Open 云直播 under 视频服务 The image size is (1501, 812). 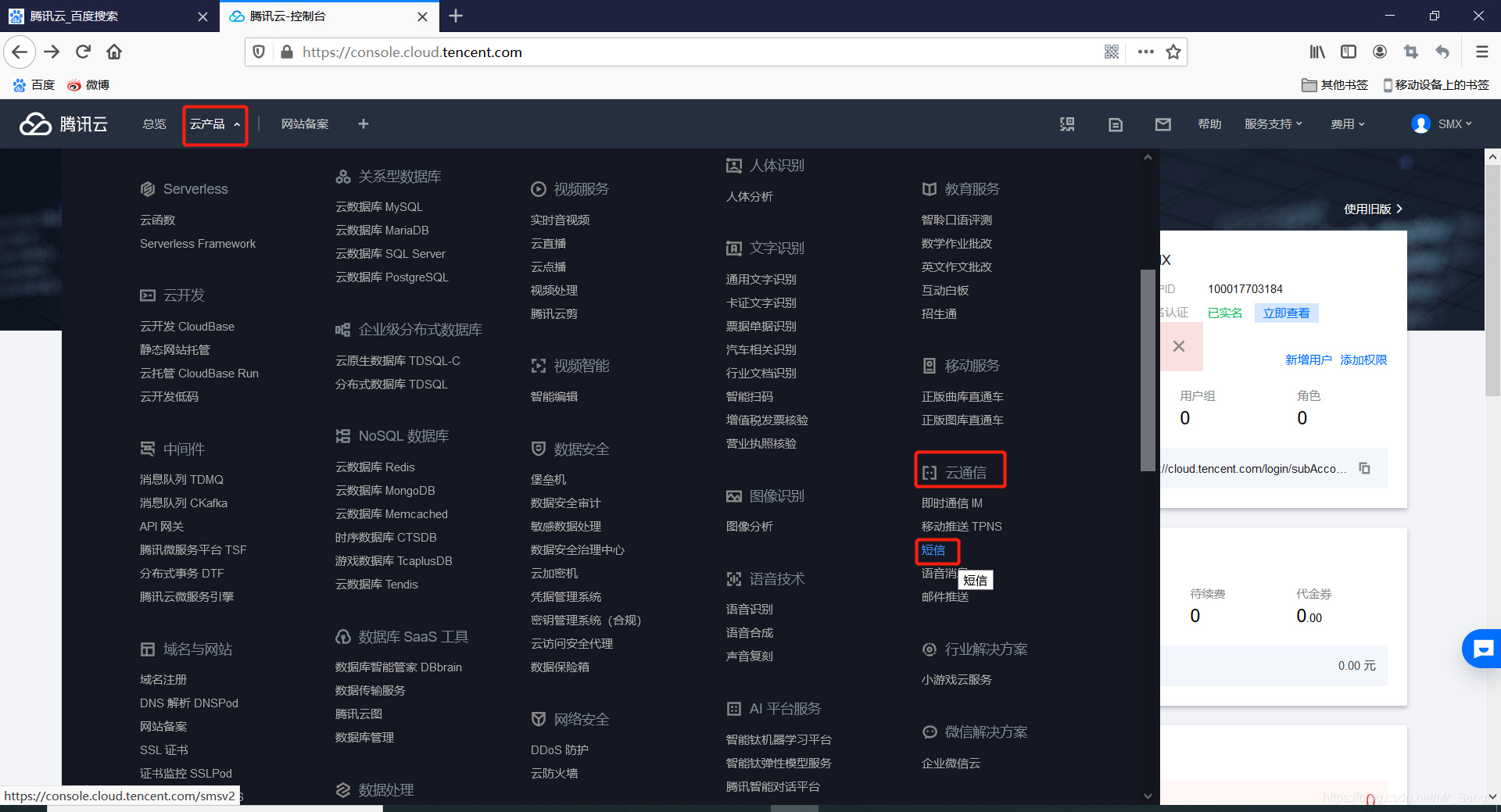[549, 244]
